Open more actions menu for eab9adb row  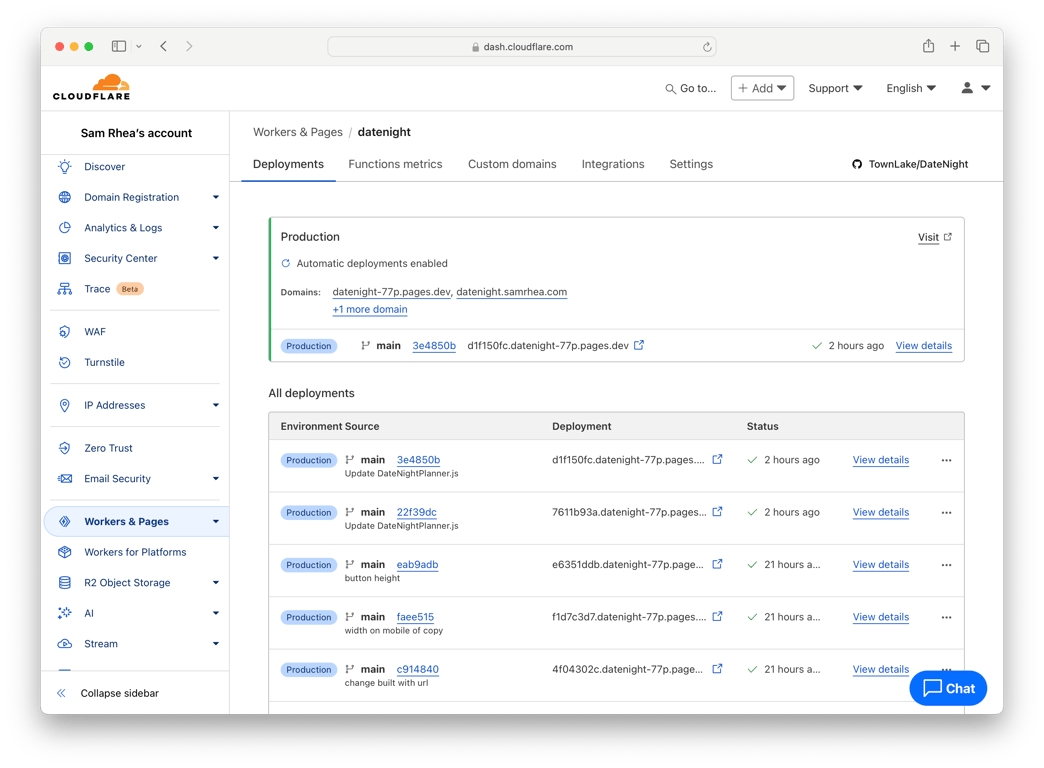coord(946,565)
